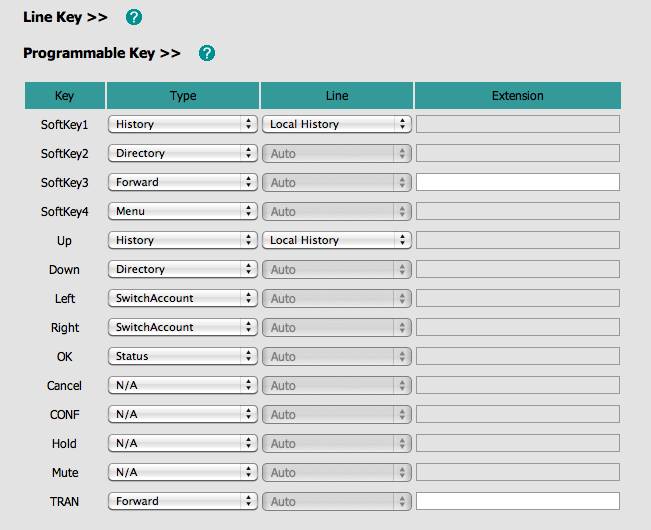Open Hold key Type dropdown
Screen dimensions: 651x530
pos(183,444)
